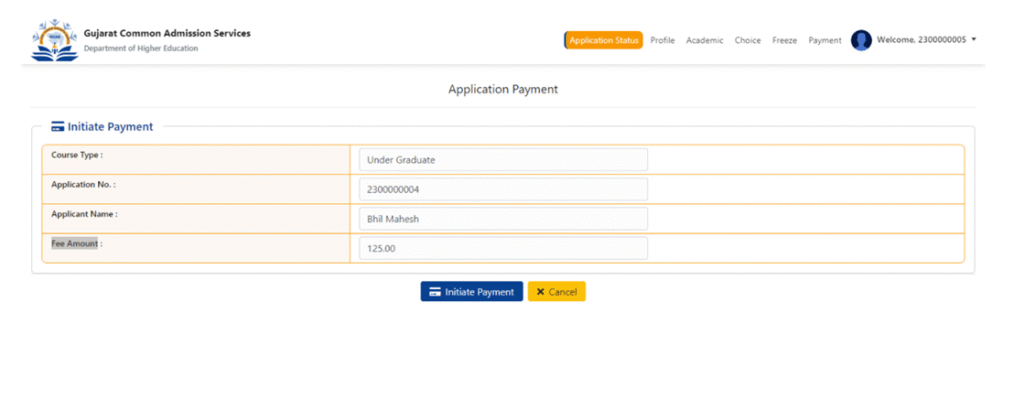The width and height of the screenshot is (1024, 399).
Task: Click the Course Type field
Action: point(504,160)
